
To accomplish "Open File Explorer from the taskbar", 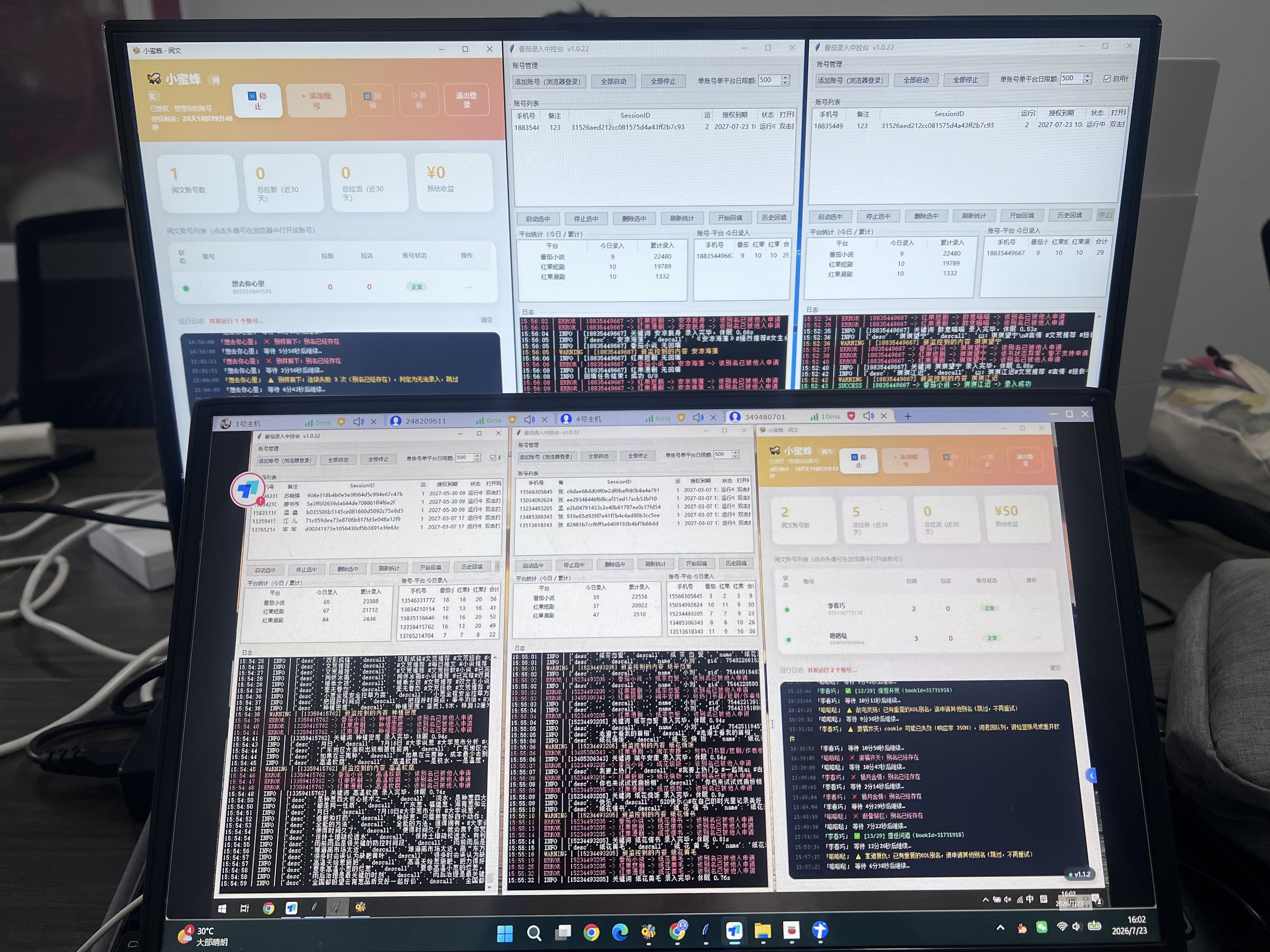I will point(763,931).
